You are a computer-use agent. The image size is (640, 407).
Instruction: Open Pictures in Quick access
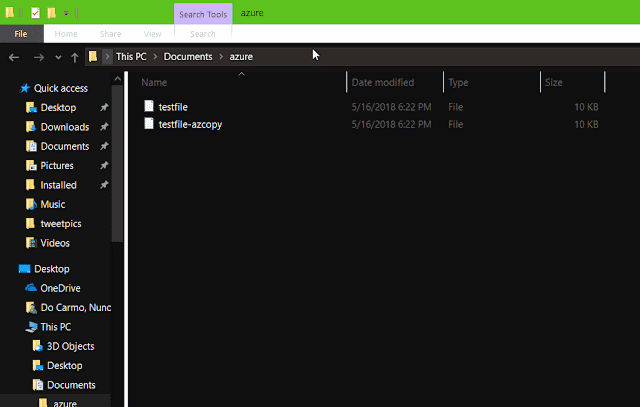(57, 165)
